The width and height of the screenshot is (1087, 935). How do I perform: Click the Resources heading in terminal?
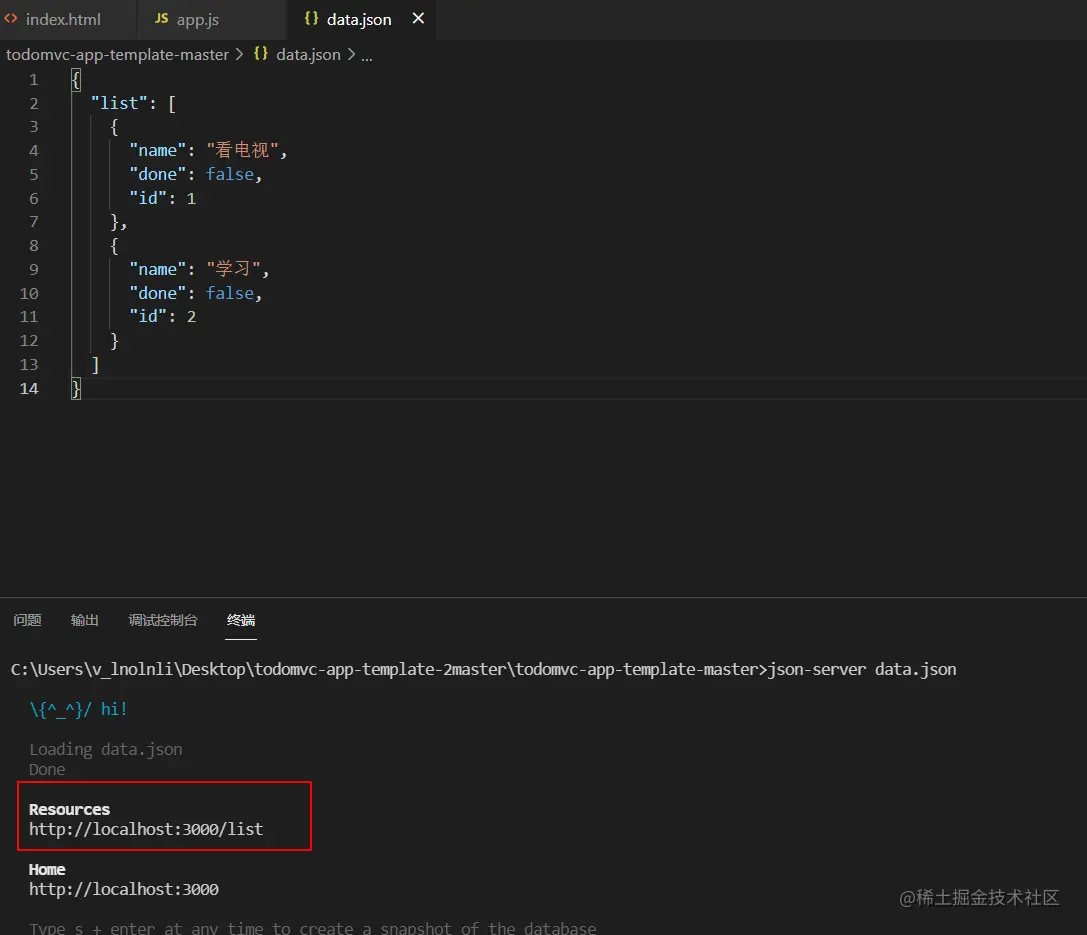69,809
